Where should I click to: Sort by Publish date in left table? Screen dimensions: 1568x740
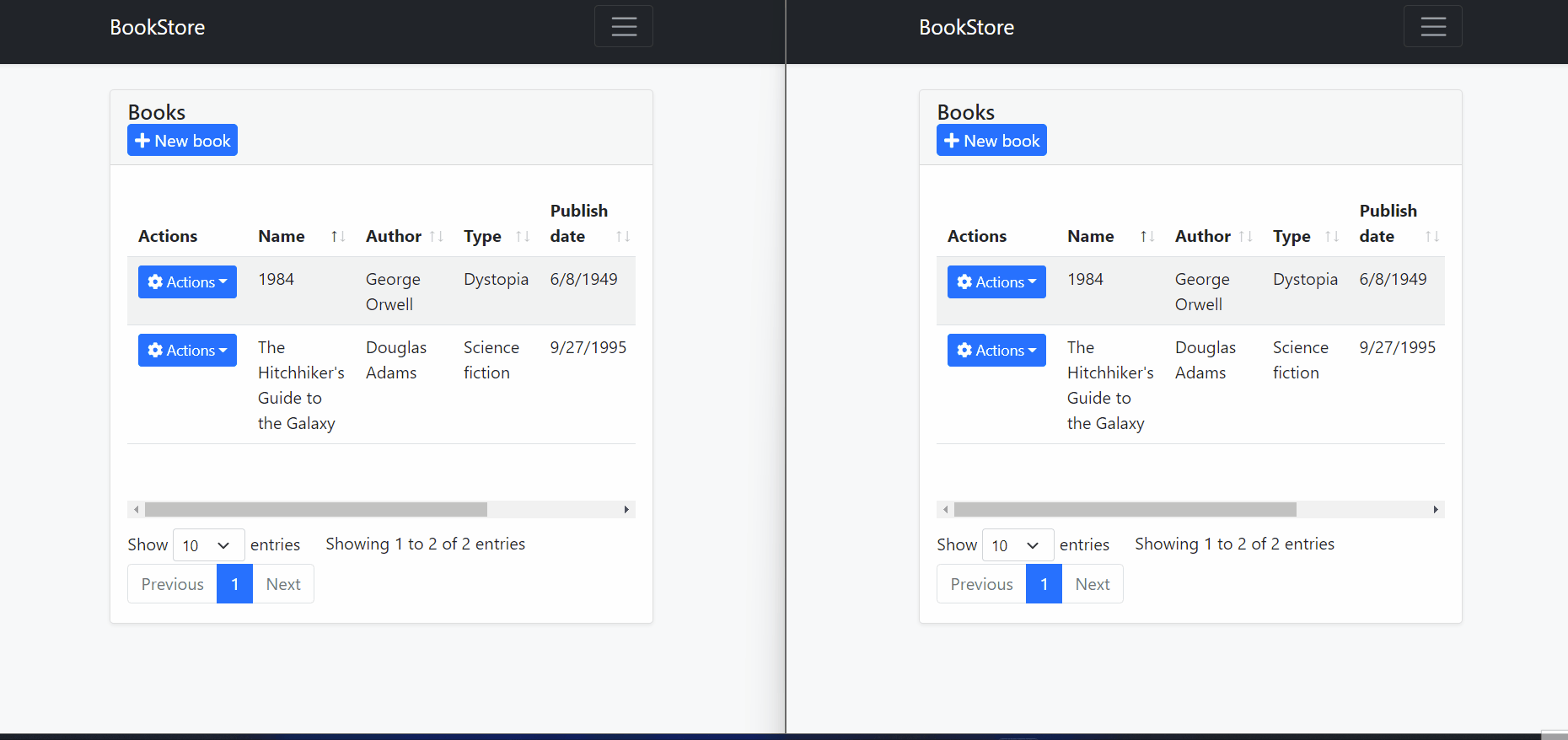[622, 237]
